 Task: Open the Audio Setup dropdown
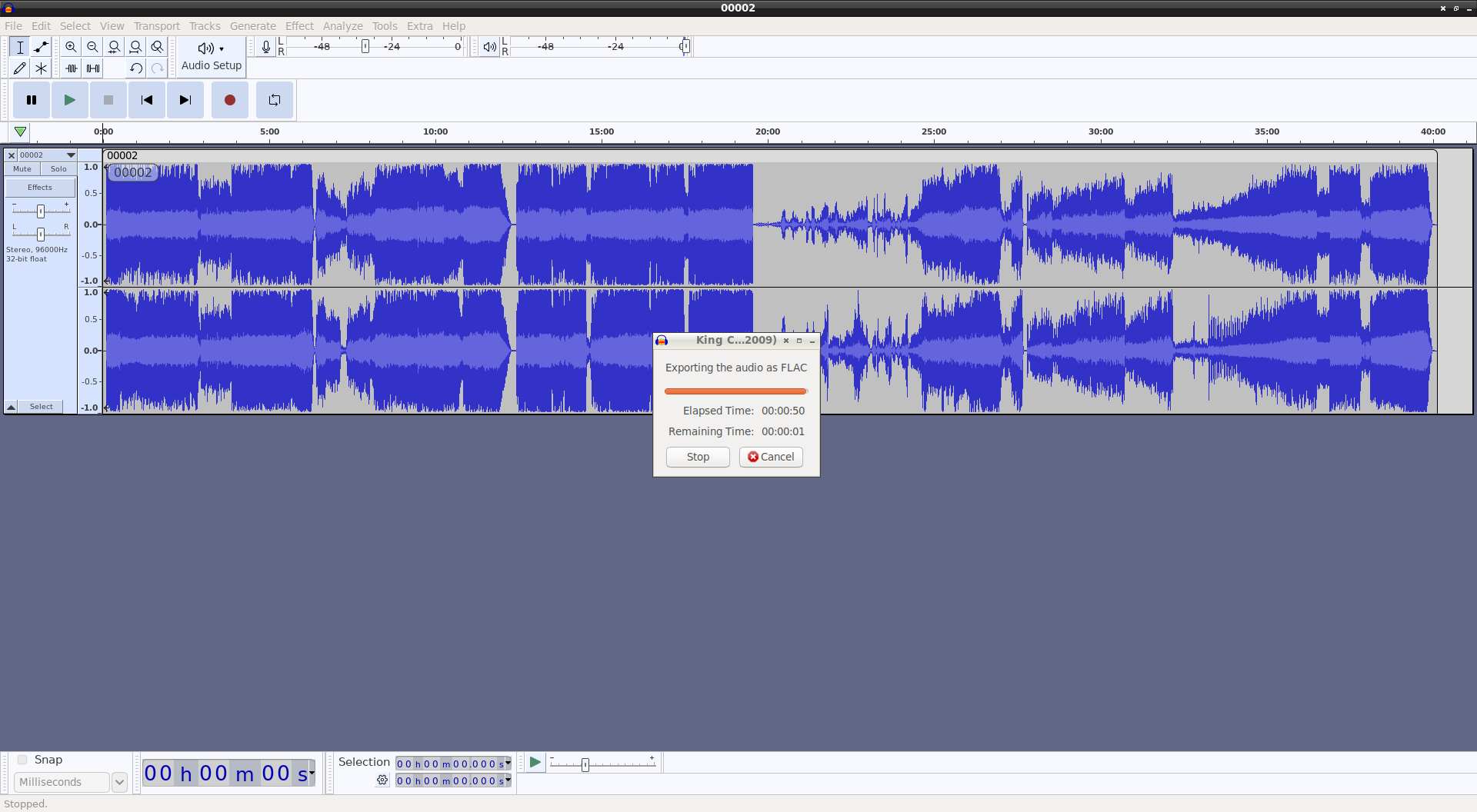tap(212, 57)
